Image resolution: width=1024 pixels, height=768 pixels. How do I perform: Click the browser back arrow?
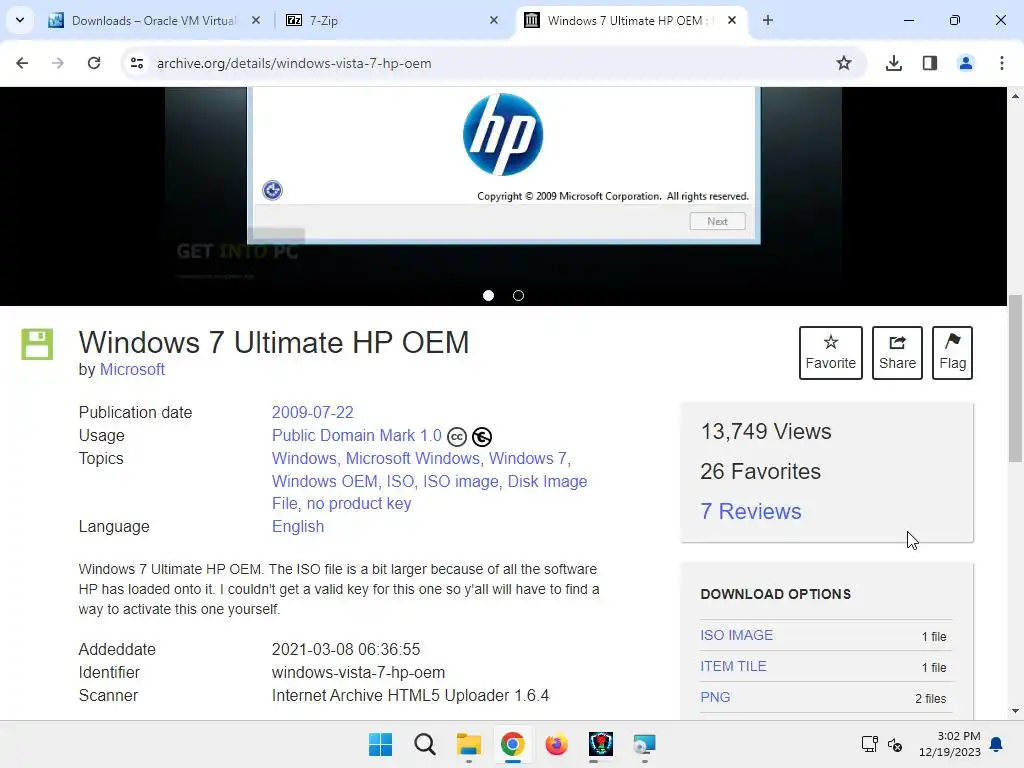click(x=22, y=63)
